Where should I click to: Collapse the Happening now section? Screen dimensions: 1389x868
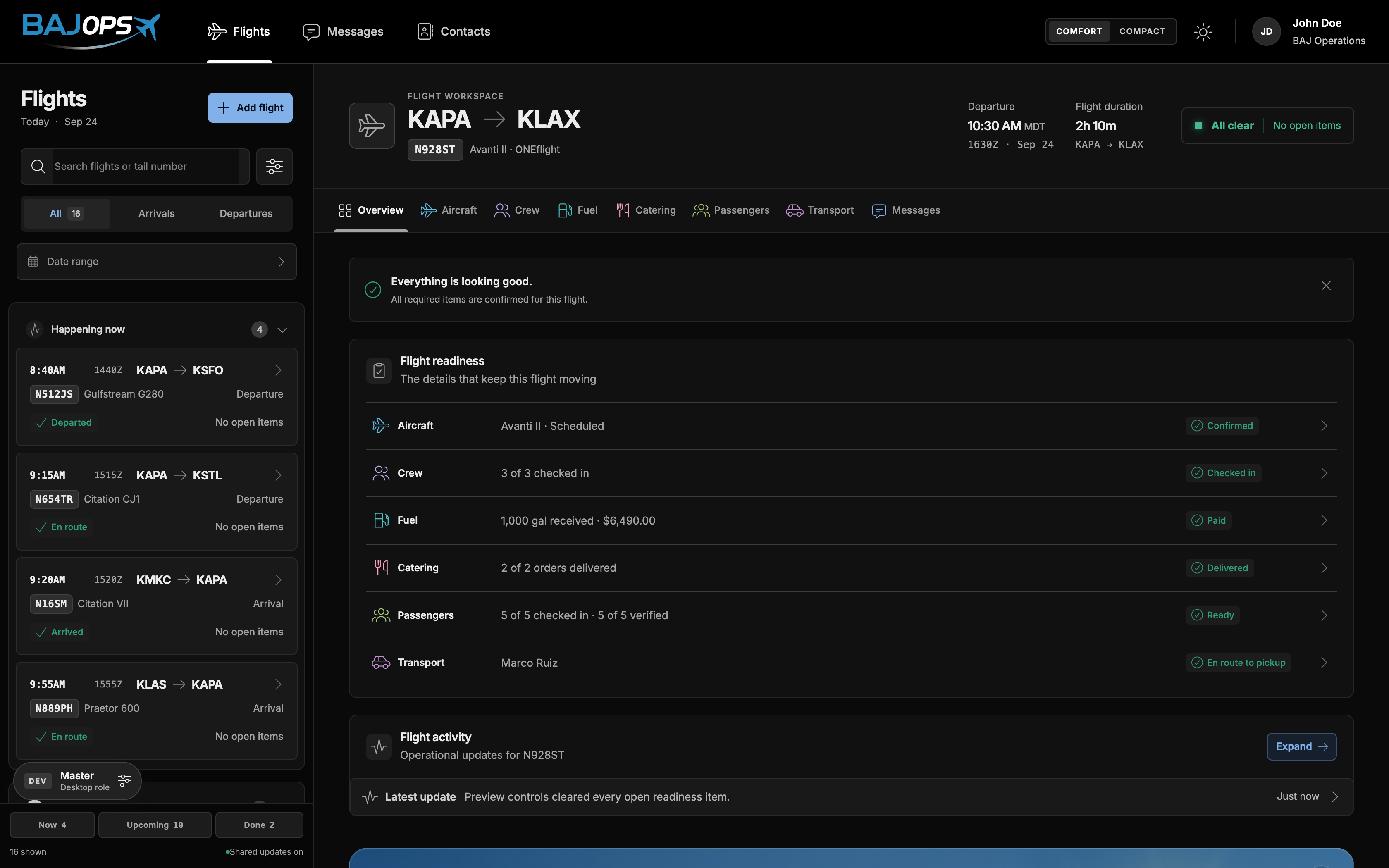[x=282, y=329]
